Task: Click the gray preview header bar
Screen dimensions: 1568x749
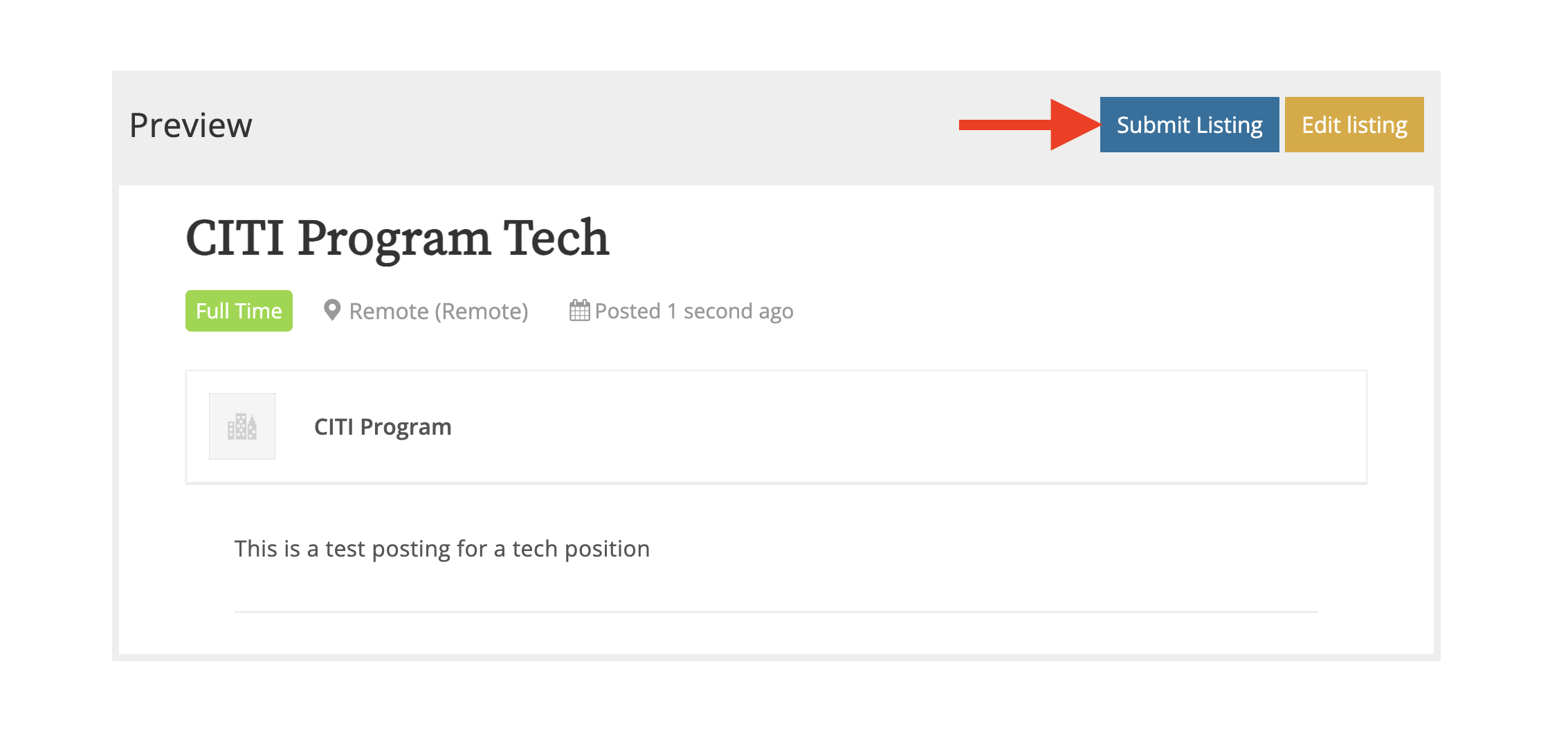Action: [x=623, y=125]
